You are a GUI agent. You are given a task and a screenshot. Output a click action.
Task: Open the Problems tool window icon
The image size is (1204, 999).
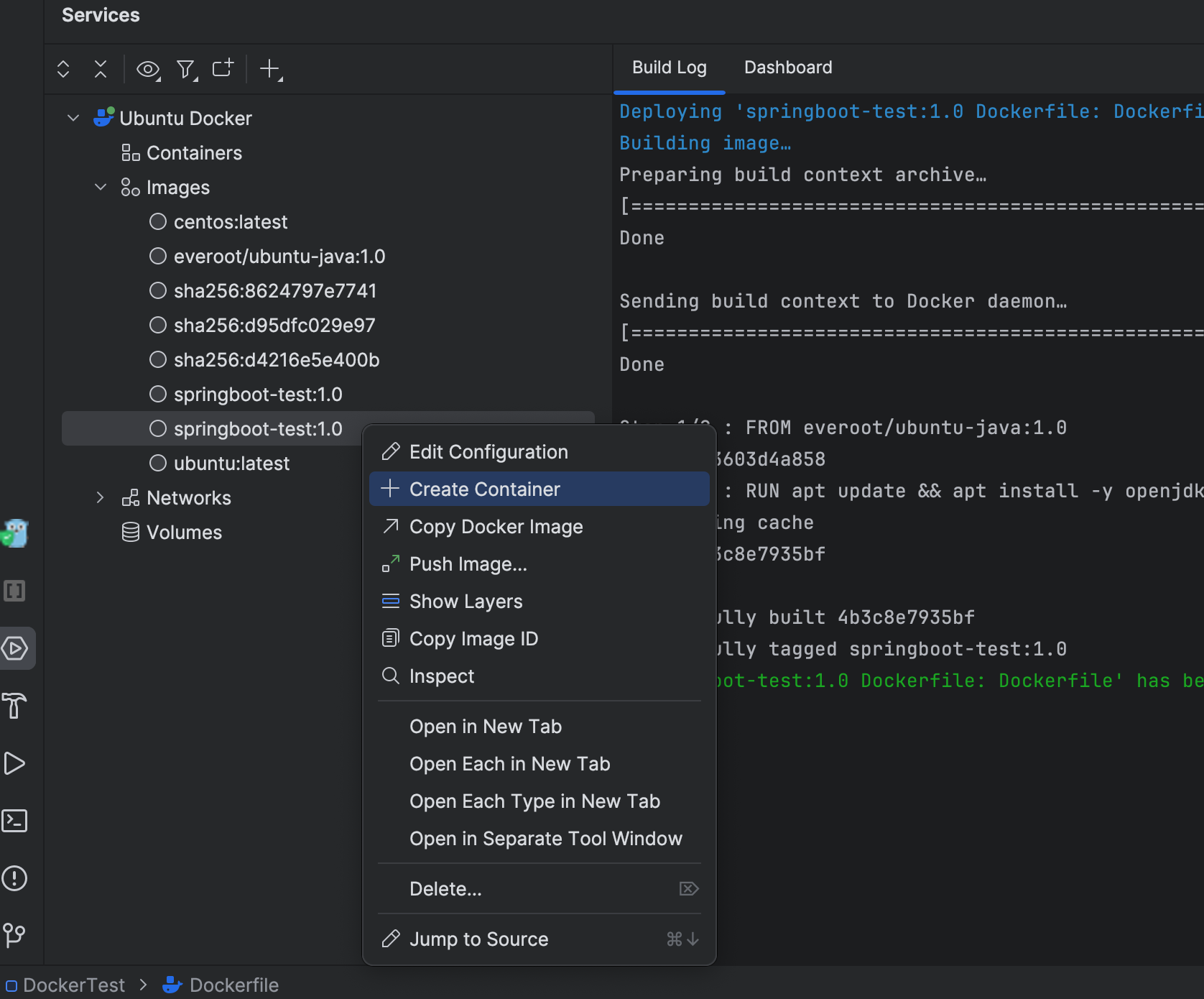pos(14,878)
